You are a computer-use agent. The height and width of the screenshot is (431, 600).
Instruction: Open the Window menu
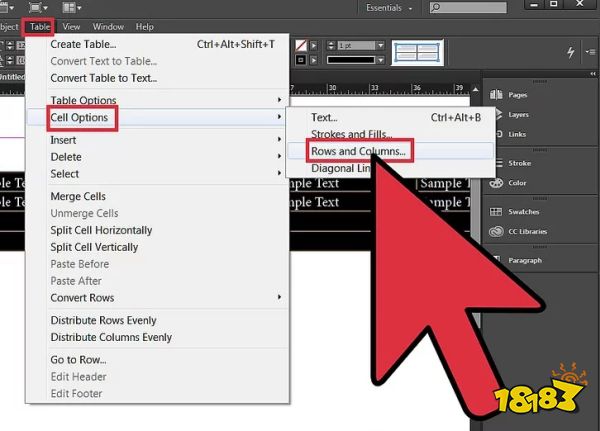click(x=108, y=27)
